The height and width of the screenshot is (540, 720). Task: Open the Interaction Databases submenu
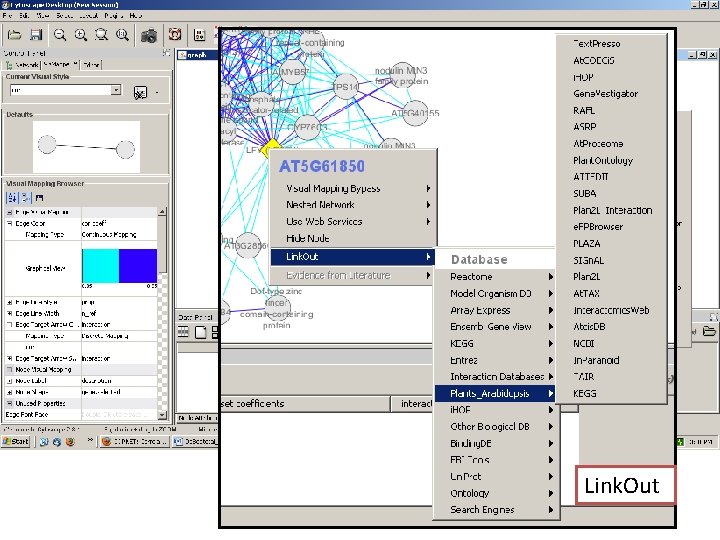pos(495,377)
